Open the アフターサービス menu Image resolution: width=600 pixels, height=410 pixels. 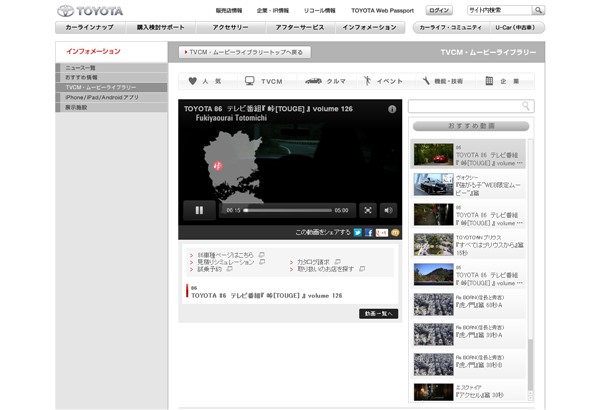point(300,28)
